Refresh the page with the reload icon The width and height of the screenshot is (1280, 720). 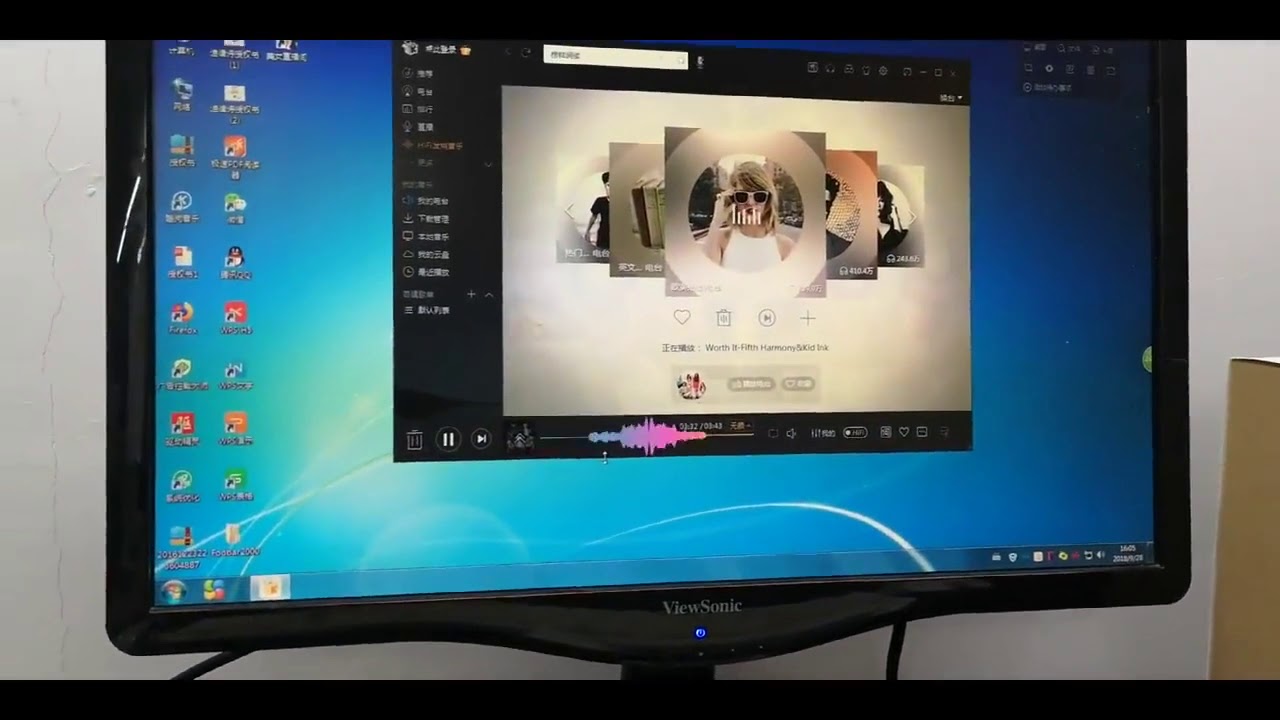[x=526, y=52]
